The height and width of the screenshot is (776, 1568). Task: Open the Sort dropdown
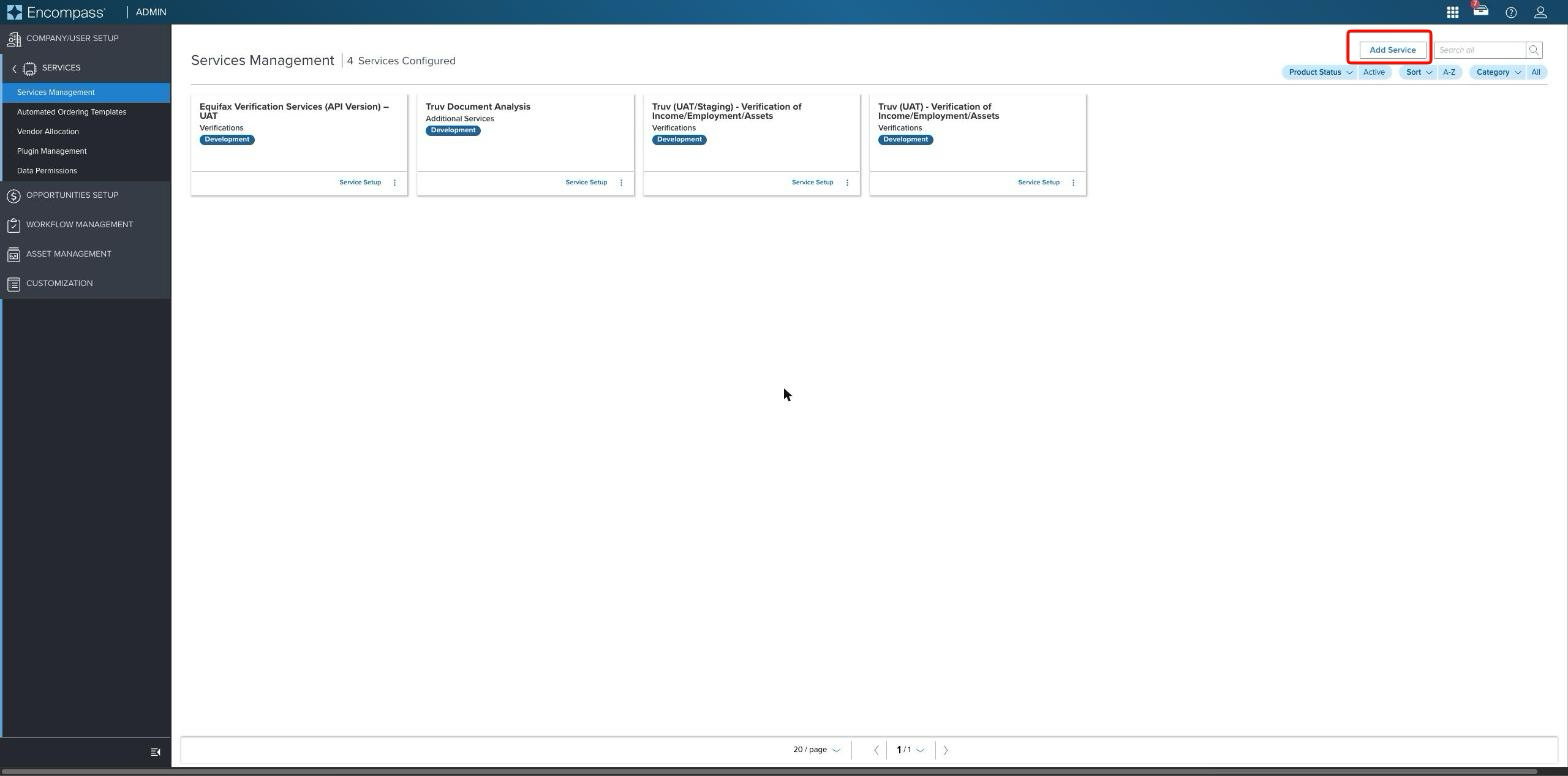coord(1418,72)
